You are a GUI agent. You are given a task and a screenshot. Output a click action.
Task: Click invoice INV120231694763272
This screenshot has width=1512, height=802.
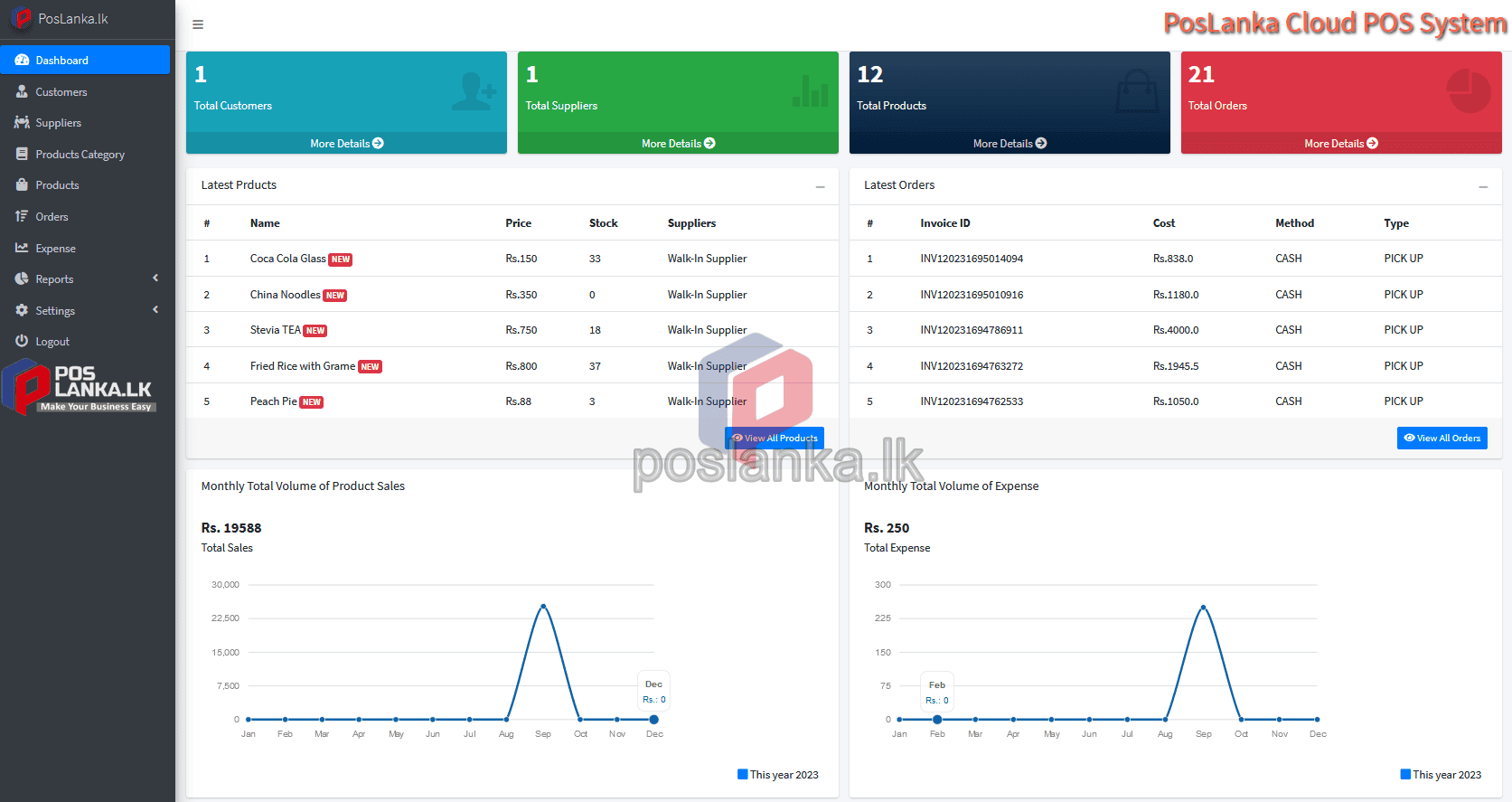pyautogui.click(x=972, y=366)
